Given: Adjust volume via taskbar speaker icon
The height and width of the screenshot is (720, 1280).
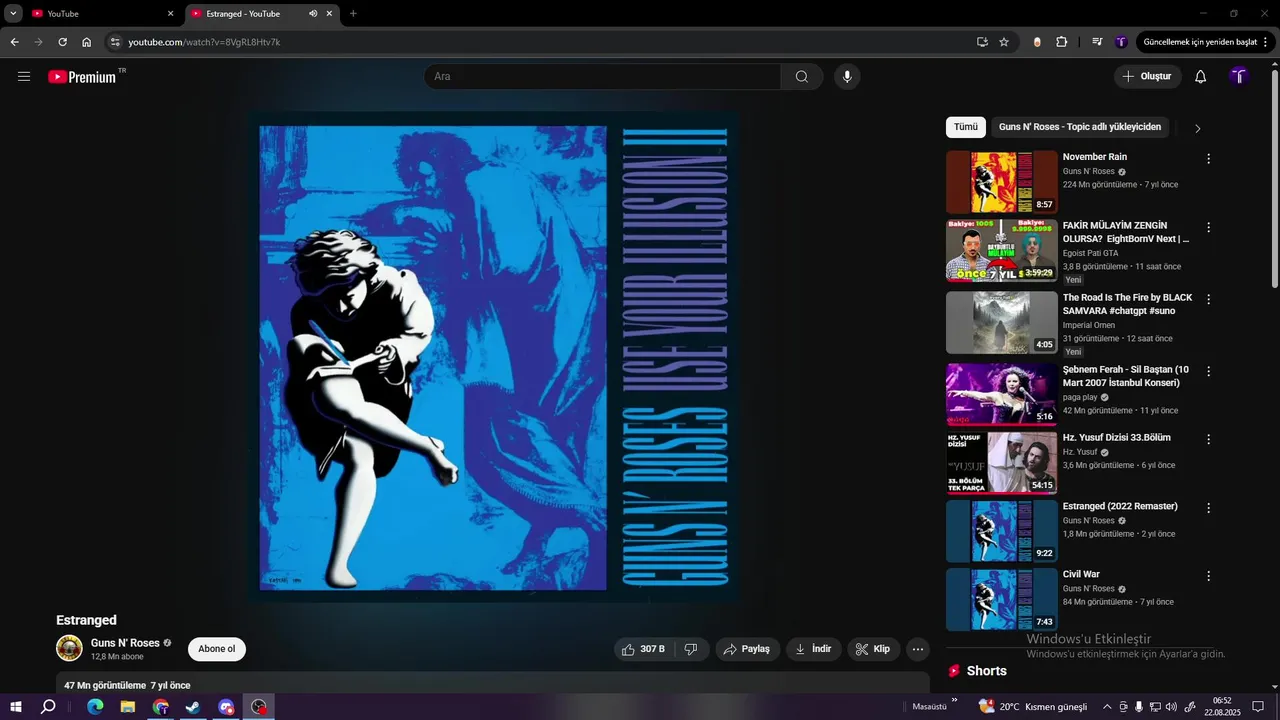Looking at the screenshot, I should 1172,707.
